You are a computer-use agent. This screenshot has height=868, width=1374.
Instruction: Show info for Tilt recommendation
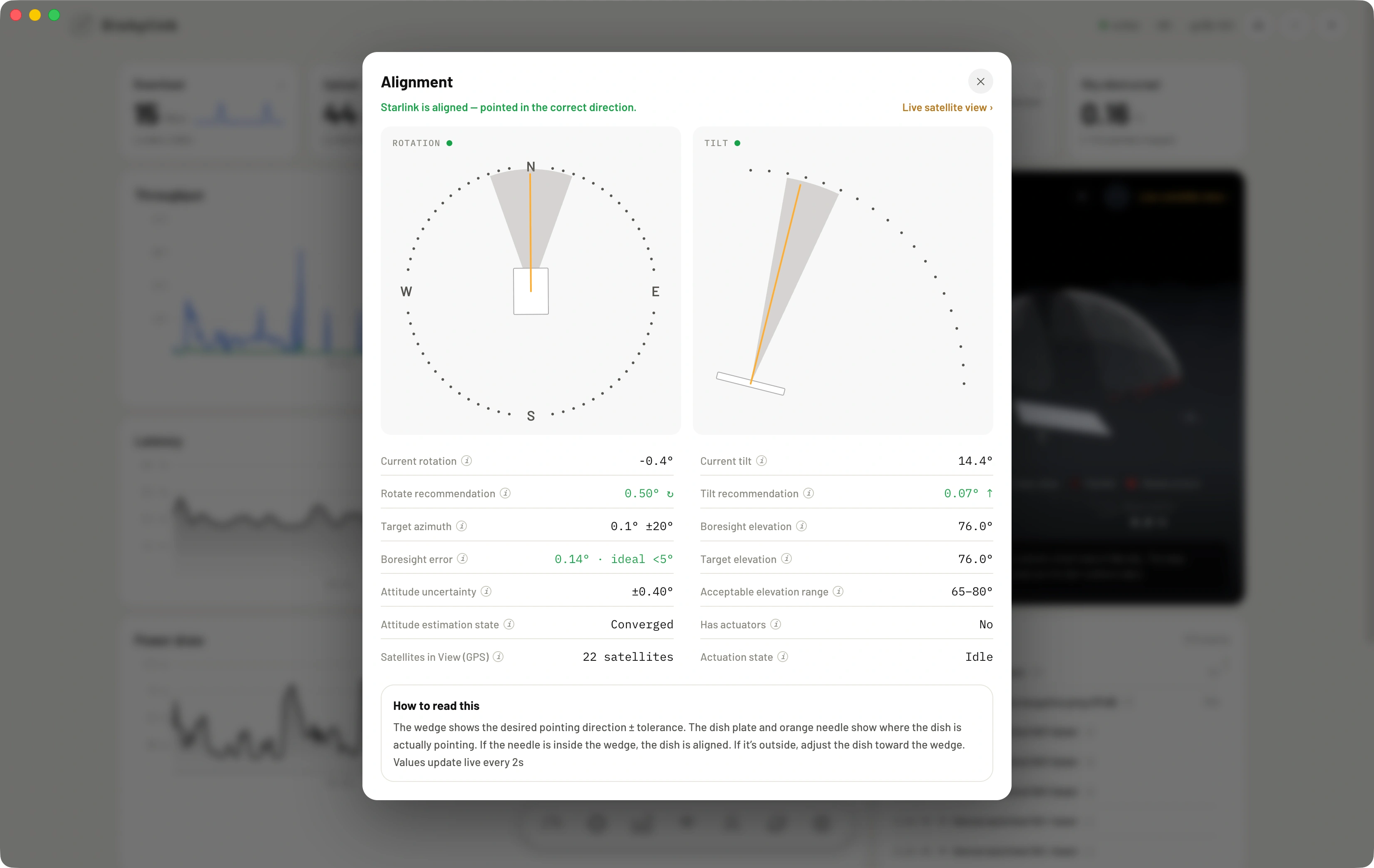809,493
